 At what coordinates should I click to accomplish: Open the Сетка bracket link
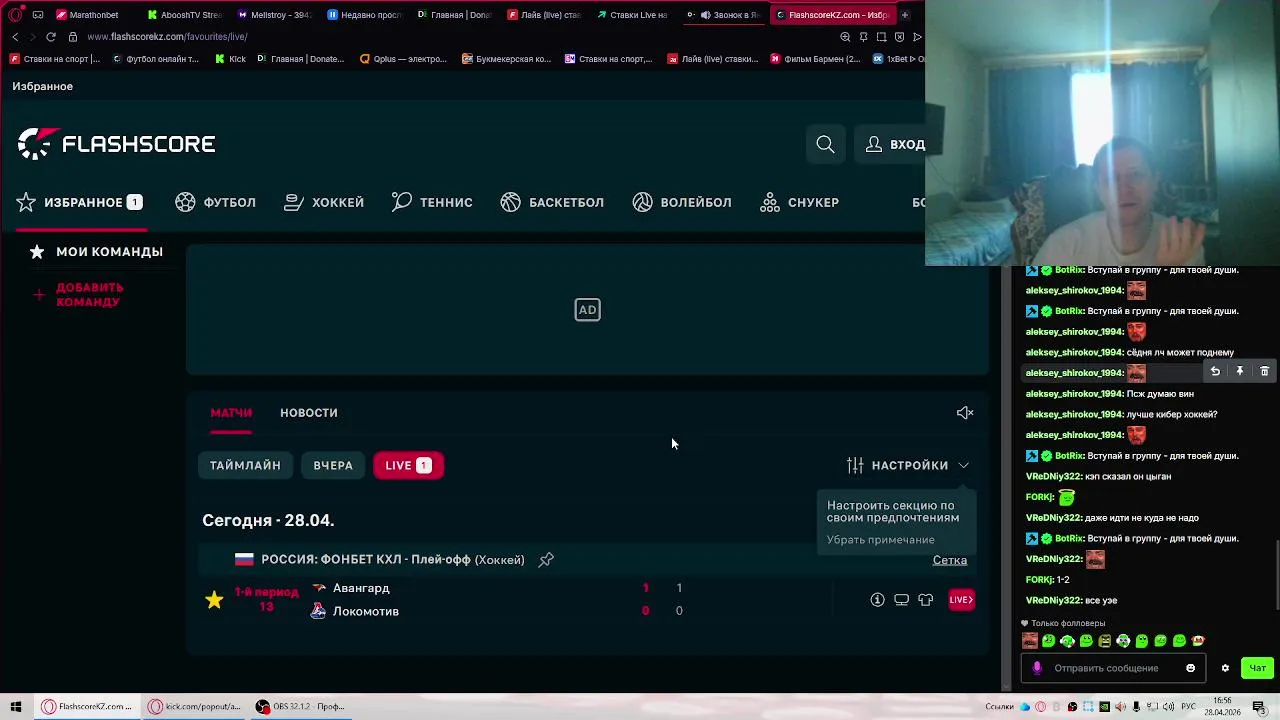[x=950, y=560]
